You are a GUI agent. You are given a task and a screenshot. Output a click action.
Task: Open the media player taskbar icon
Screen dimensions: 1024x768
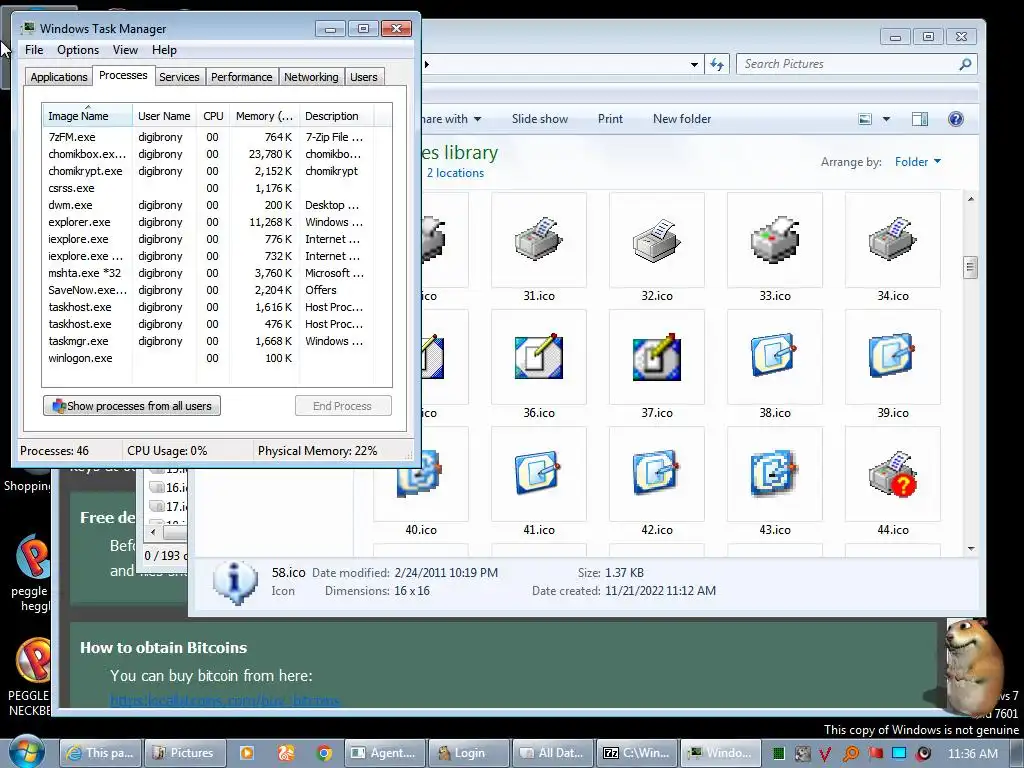(x=247, y=753)
